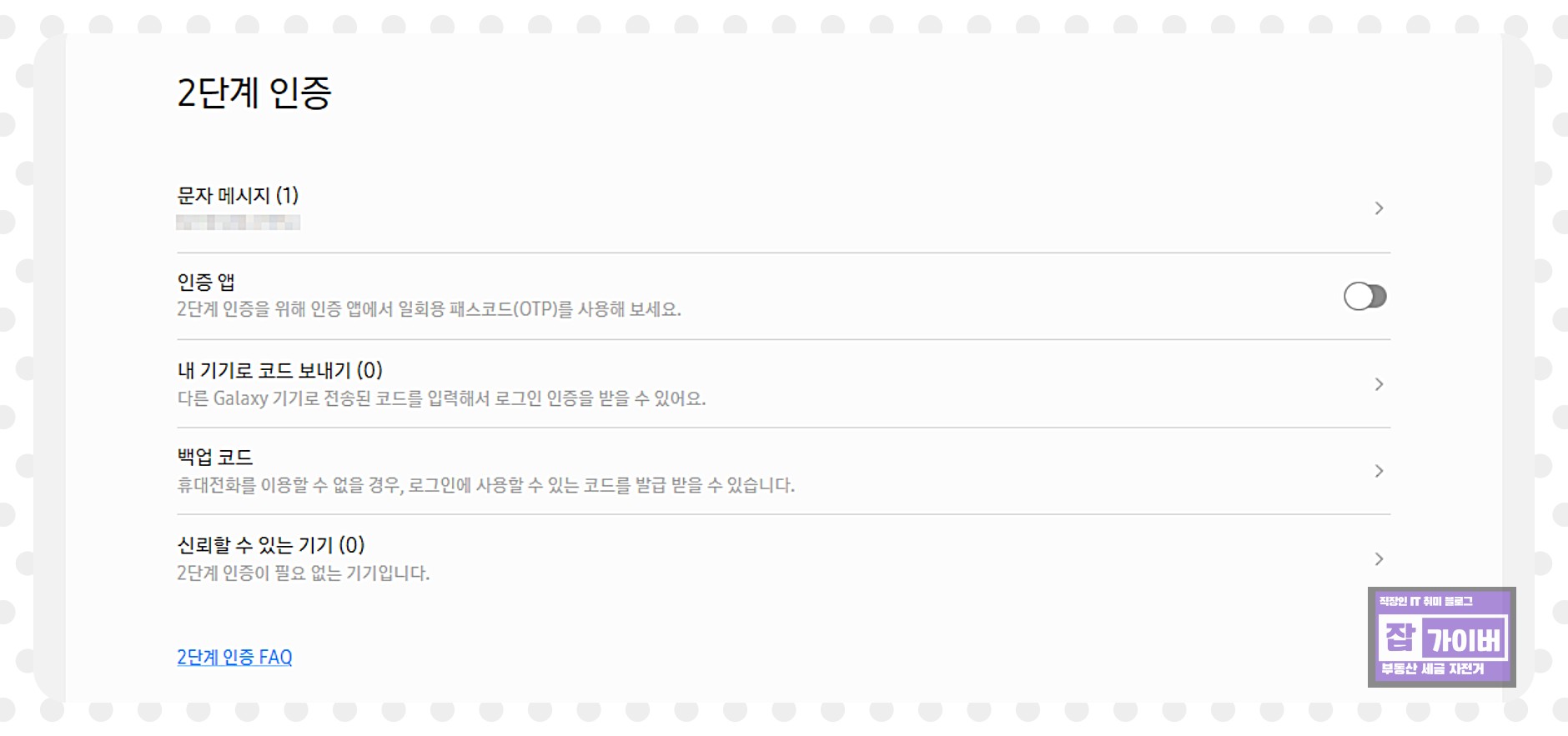Expand the 내 기기로 코드 보내기 chevron

pyautogui.click(x=1380, y=384)
